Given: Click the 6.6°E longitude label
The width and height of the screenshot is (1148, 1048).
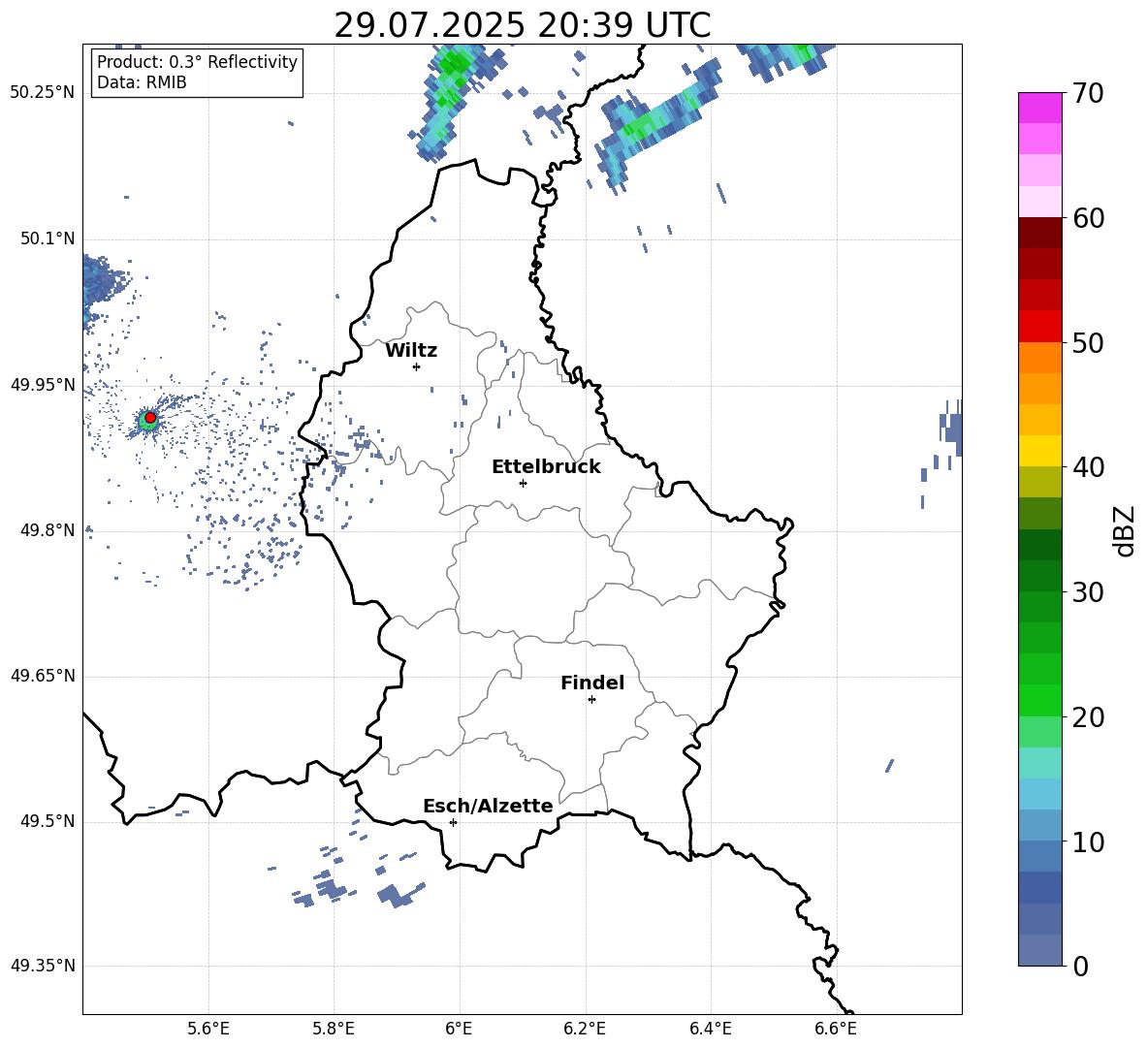Looking at the screenshot, I should 836,1029.
